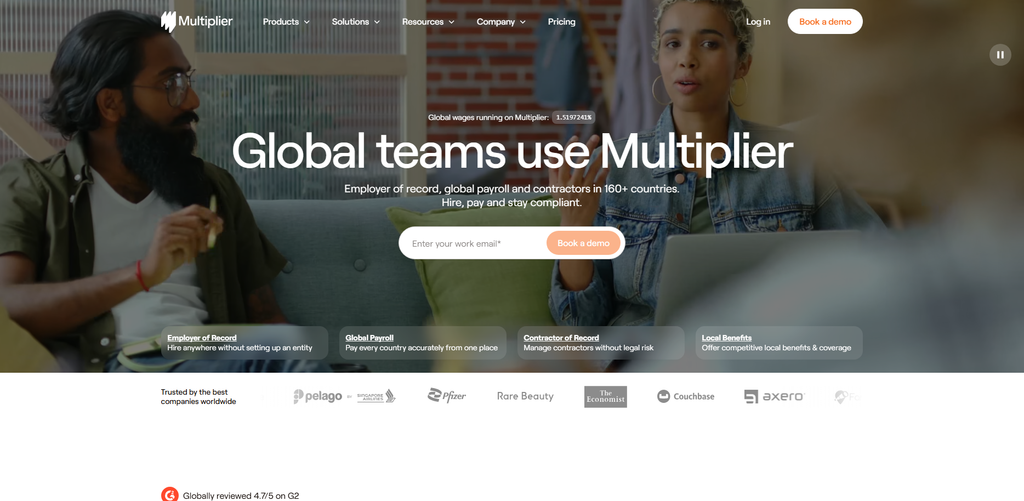Click 'Trusted by the best companies worldwide' text
The height and width of the screenshot is (501, 1024).
click(x=199, y=396)
